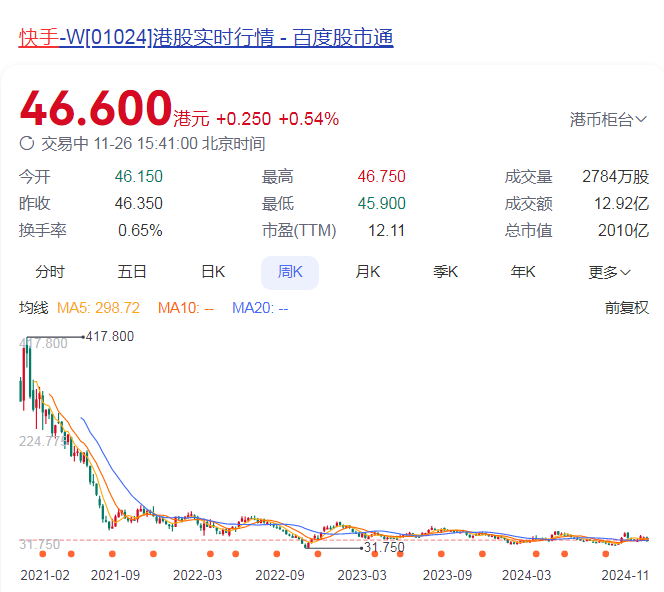This screenshot has height=592, width=664.
Task: Click the 2022-03 date axis label
Action: point(197,575)
